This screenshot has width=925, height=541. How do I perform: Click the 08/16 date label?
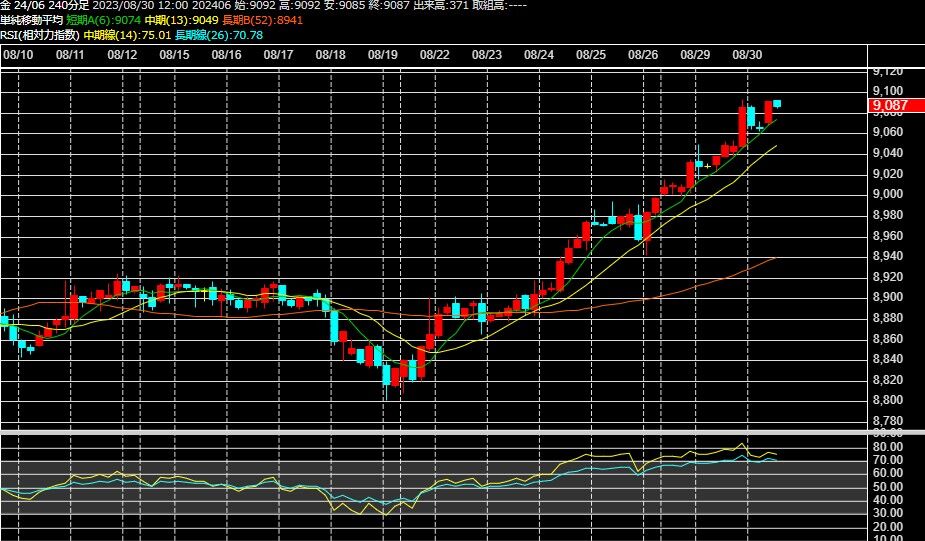click(x=227, y=55)
